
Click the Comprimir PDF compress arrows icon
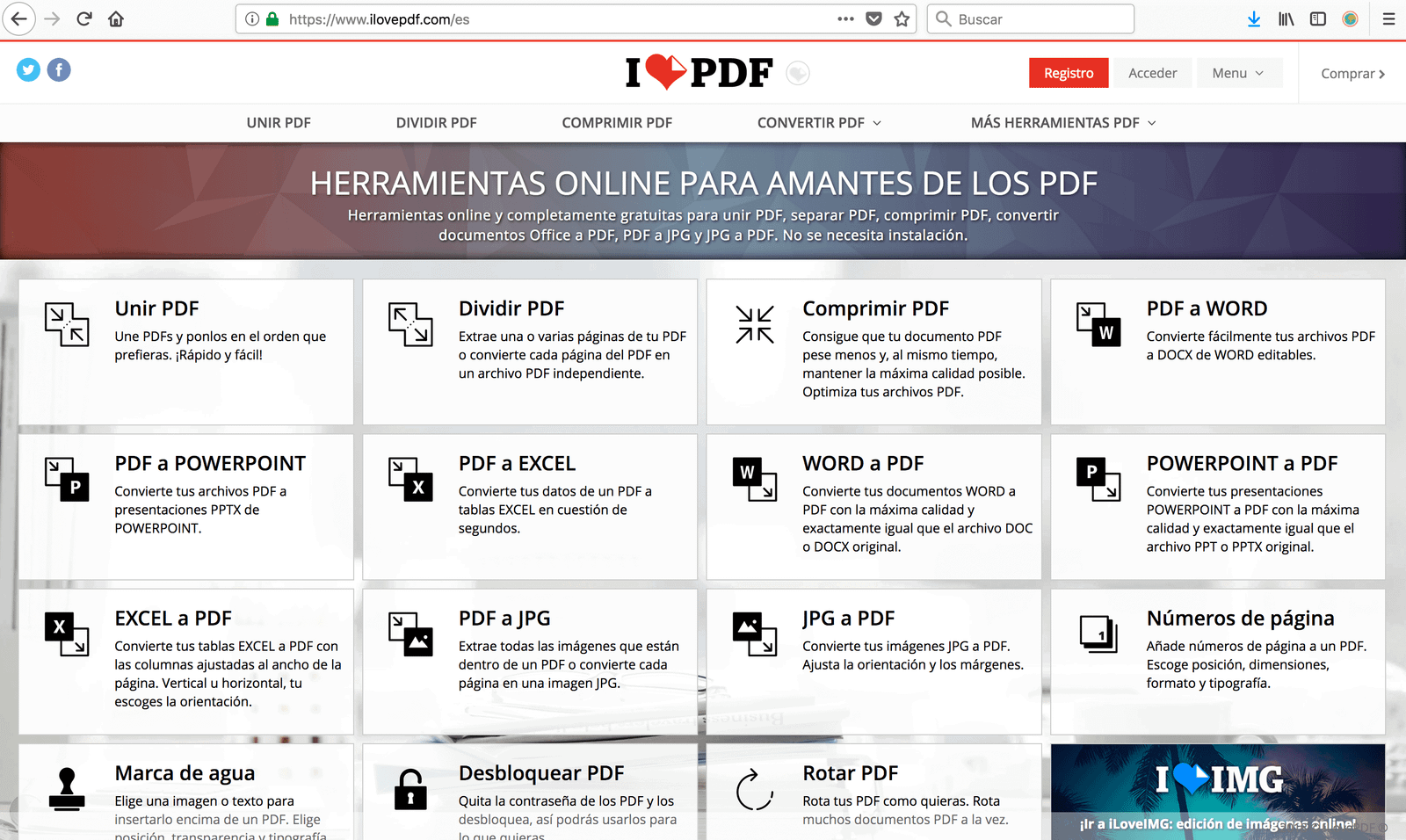(755, 324)
